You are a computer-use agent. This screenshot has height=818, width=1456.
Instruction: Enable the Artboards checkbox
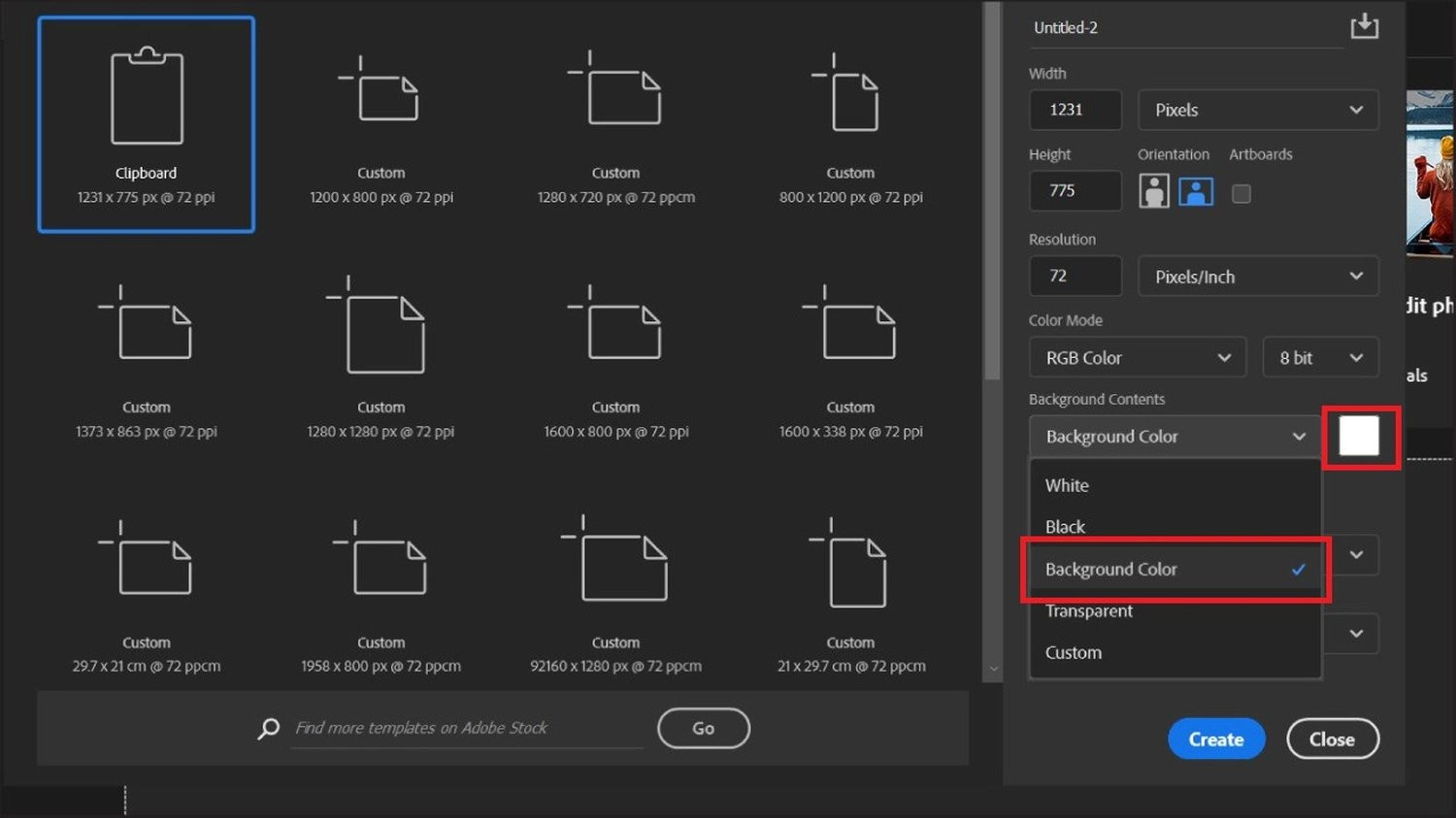[1241, 194]
